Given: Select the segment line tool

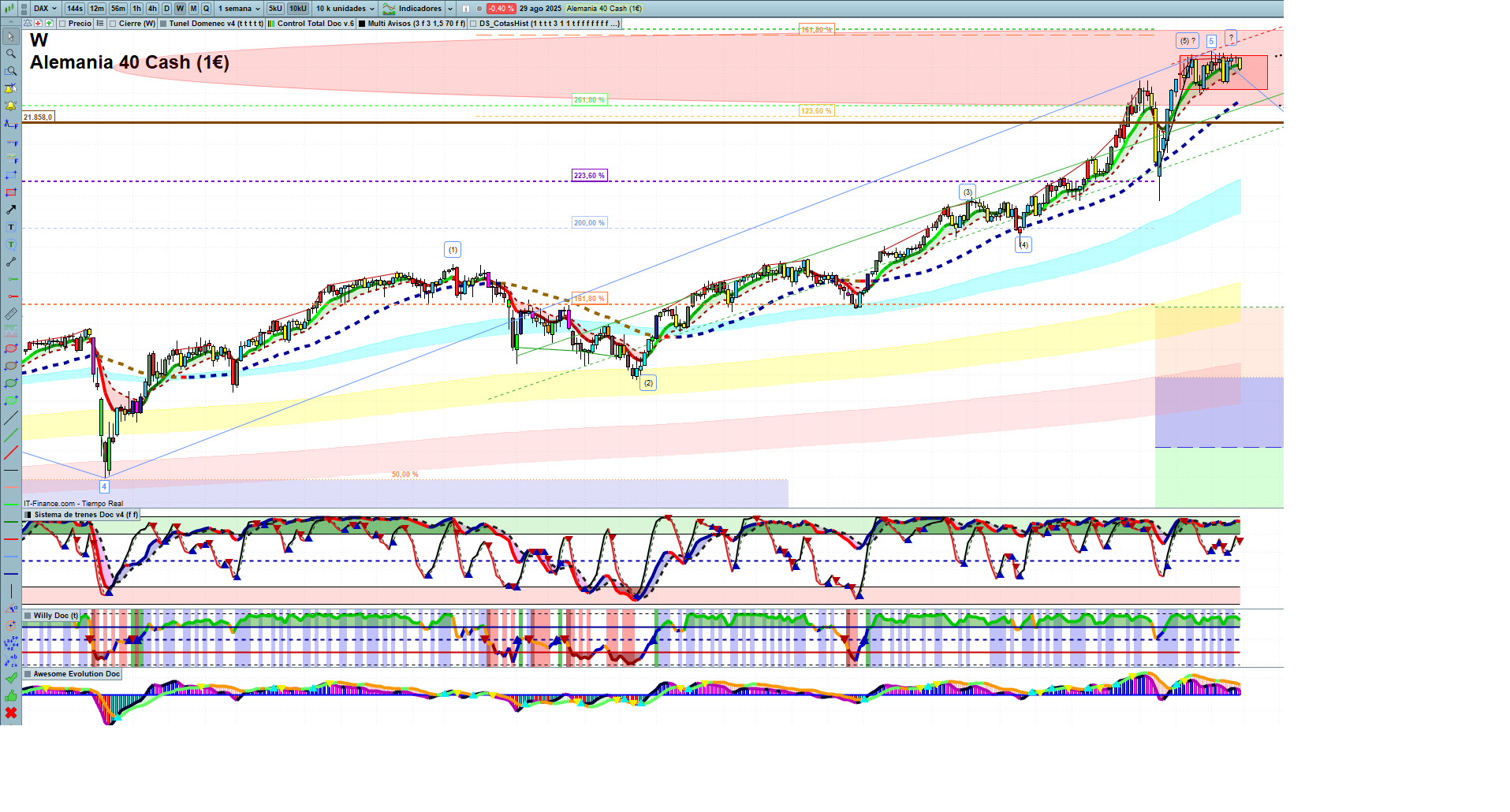Looking at the screenshot, I should 11,262.
